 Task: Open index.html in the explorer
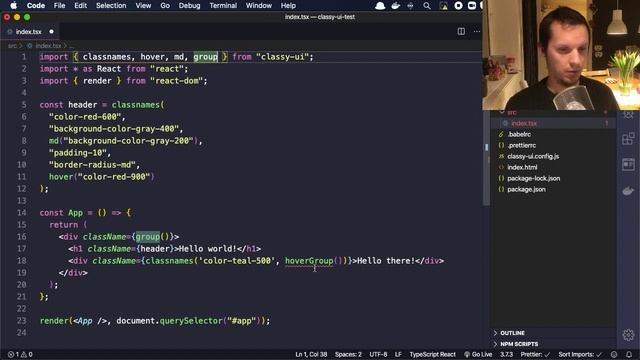coord(522,167)
